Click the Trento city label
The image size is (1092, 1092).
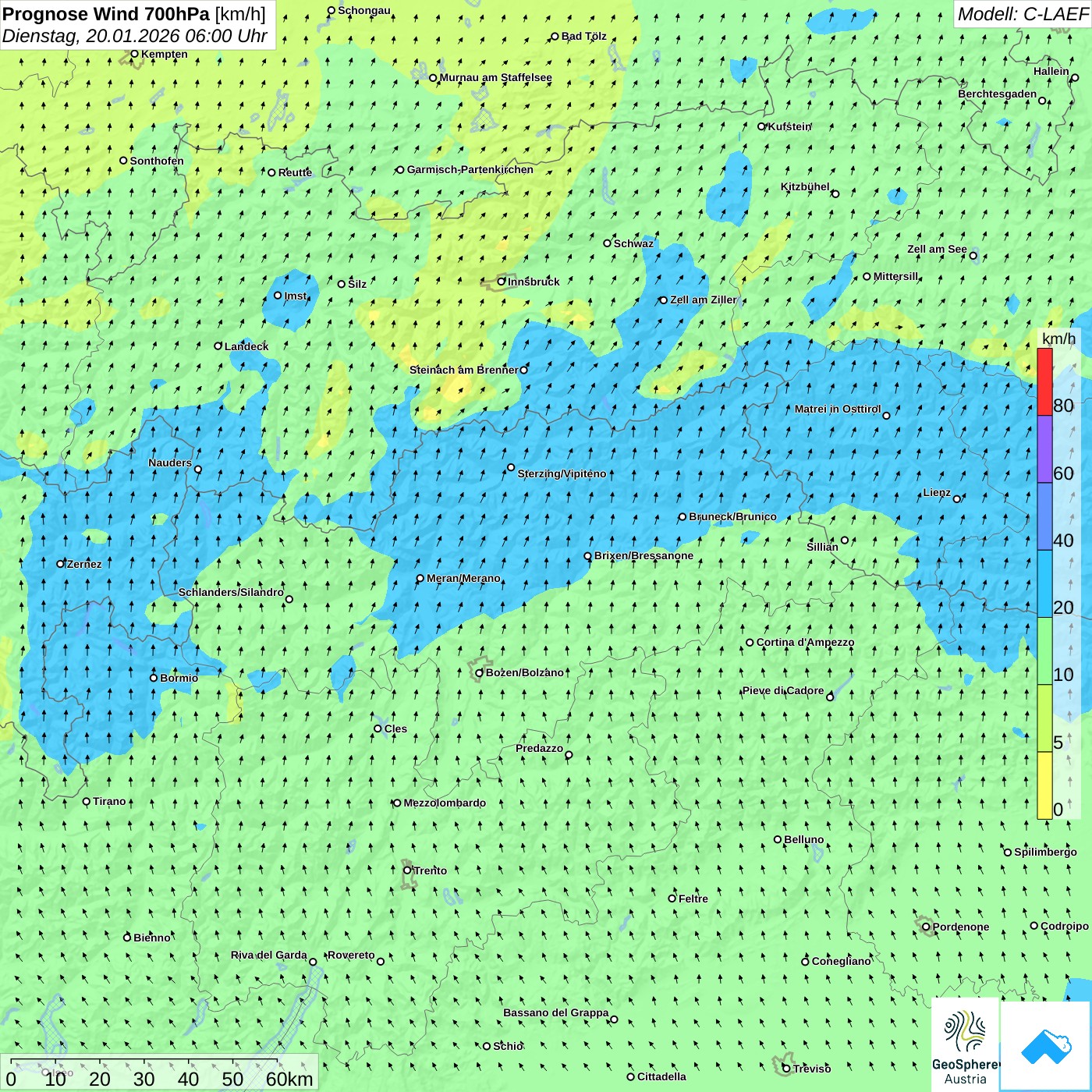(x=431, y=870)
